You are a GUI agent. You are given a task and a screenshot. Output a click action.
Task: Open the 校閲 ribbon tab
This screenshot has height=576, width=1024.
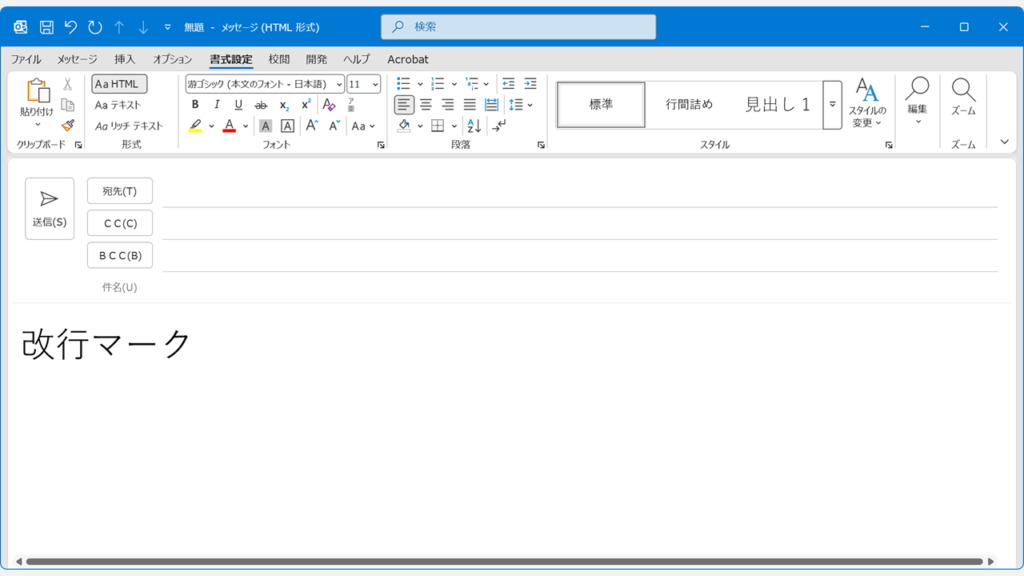[278, 59]
